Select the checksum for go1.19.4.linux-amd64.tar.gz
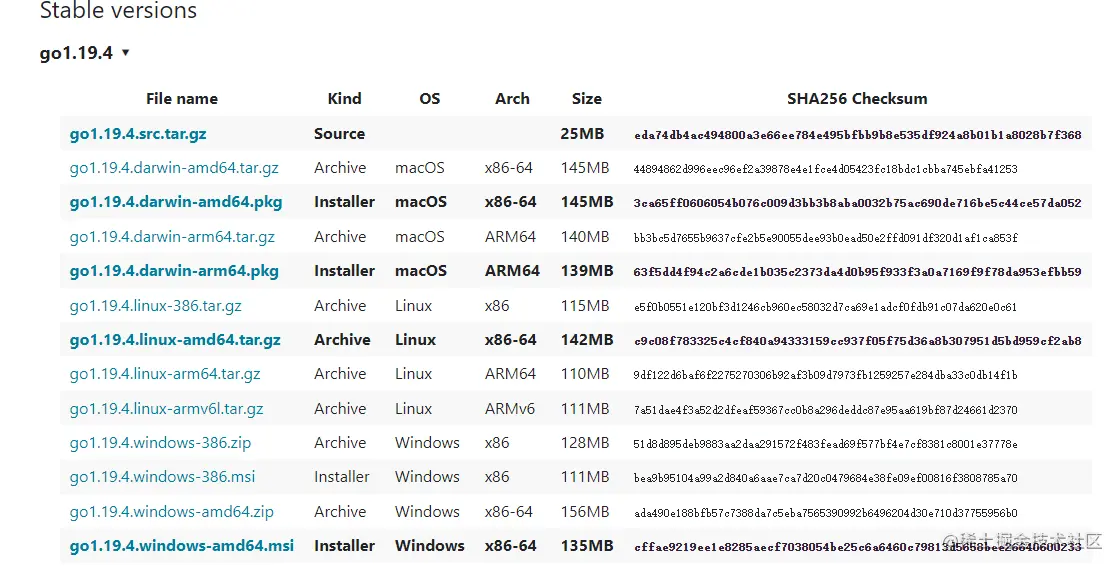Image resolution: width=1120 pixels, height=569 pixels. [x=858, y=341]
